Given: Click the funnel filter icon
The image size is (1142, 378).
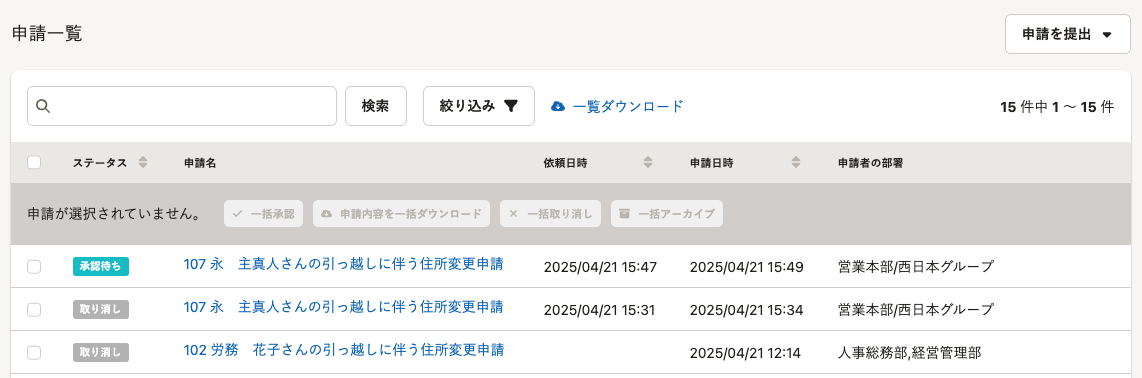Looking at the screenshot, I should (x=511, y=106).
